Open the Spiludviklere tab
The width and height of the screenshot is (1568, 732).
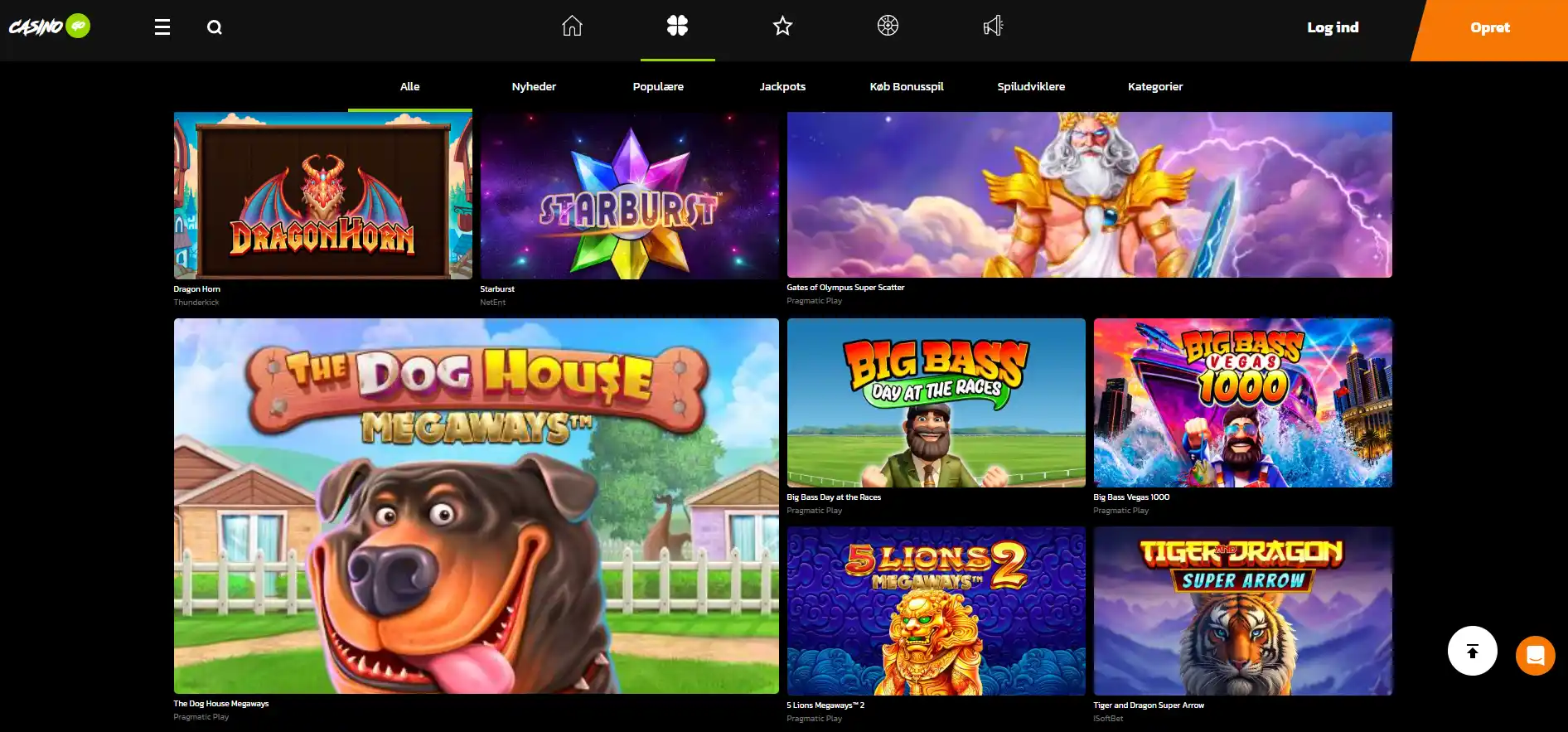(1031, 87)
